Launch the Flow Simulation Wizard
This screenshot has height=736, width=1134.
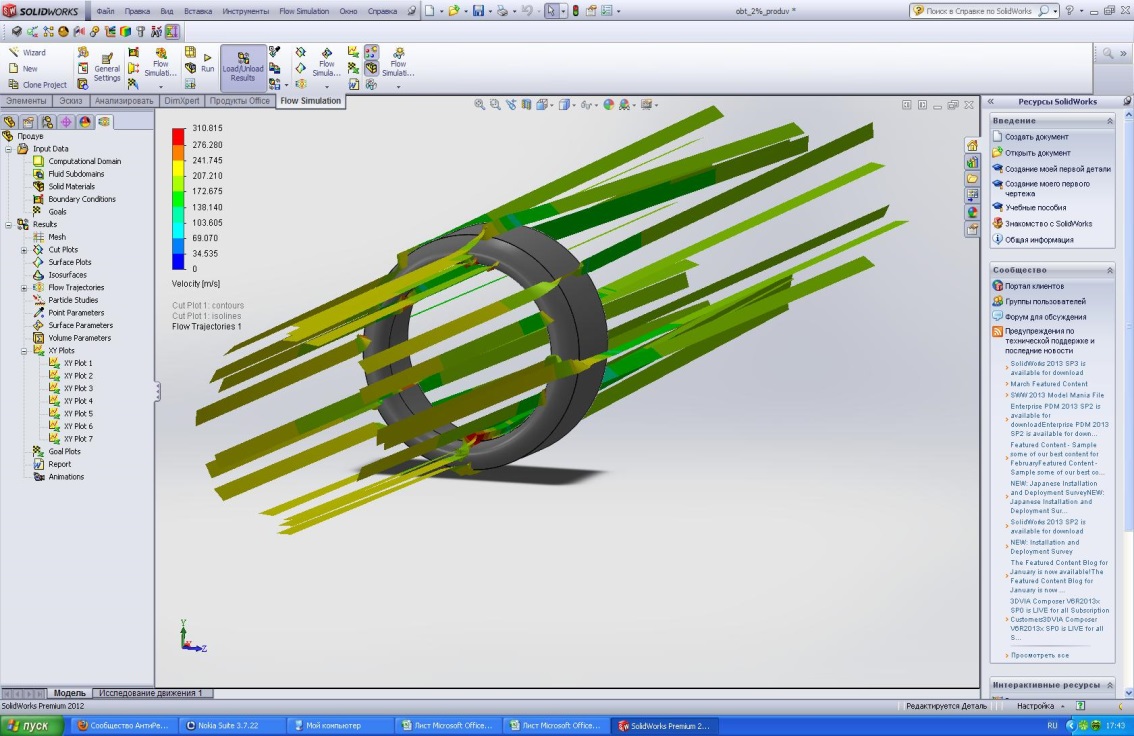[x=27, y=52]
